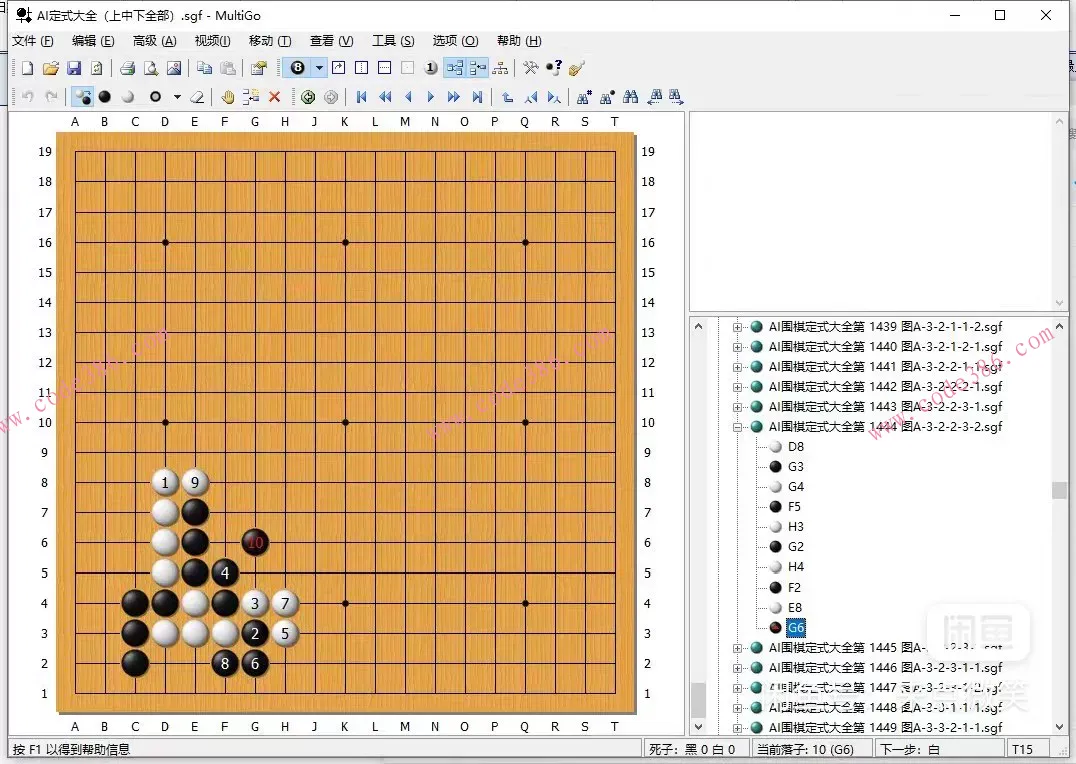Click the hand tool icon
The image size is (1076, 764).
click(x=227, y=97)
